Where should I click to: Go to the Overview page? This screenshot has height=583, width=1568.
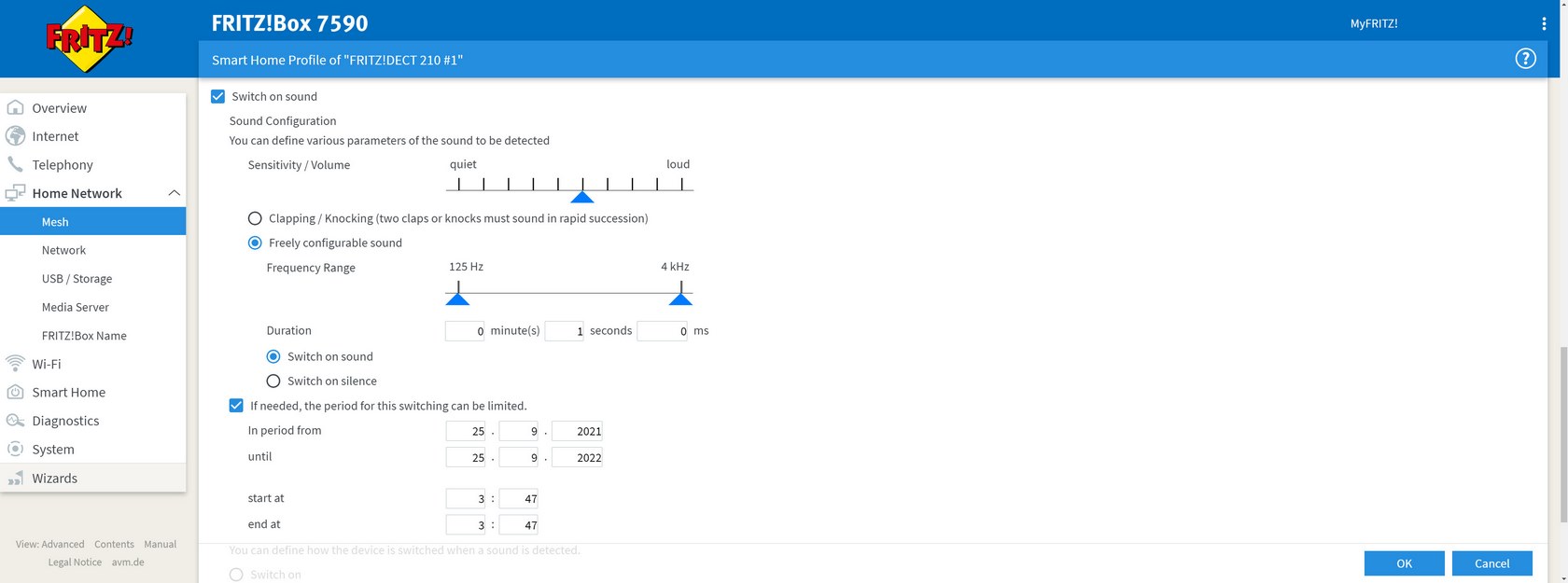(x=93, y=107)
